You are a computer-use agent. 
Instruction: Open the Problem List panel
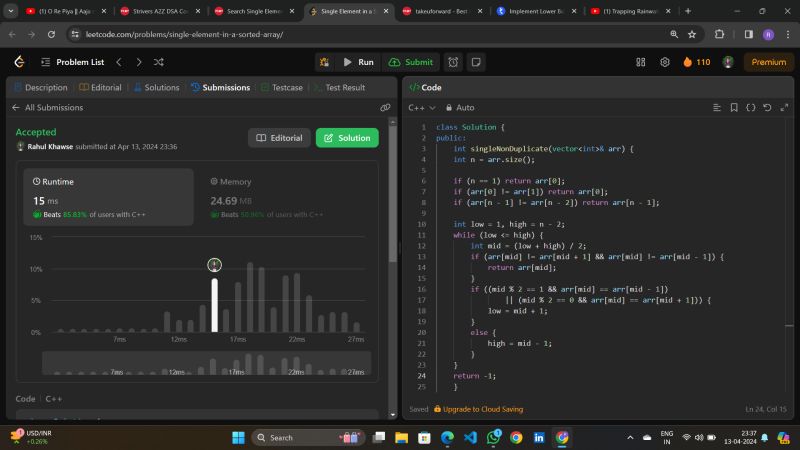click(x=72, y=62)
